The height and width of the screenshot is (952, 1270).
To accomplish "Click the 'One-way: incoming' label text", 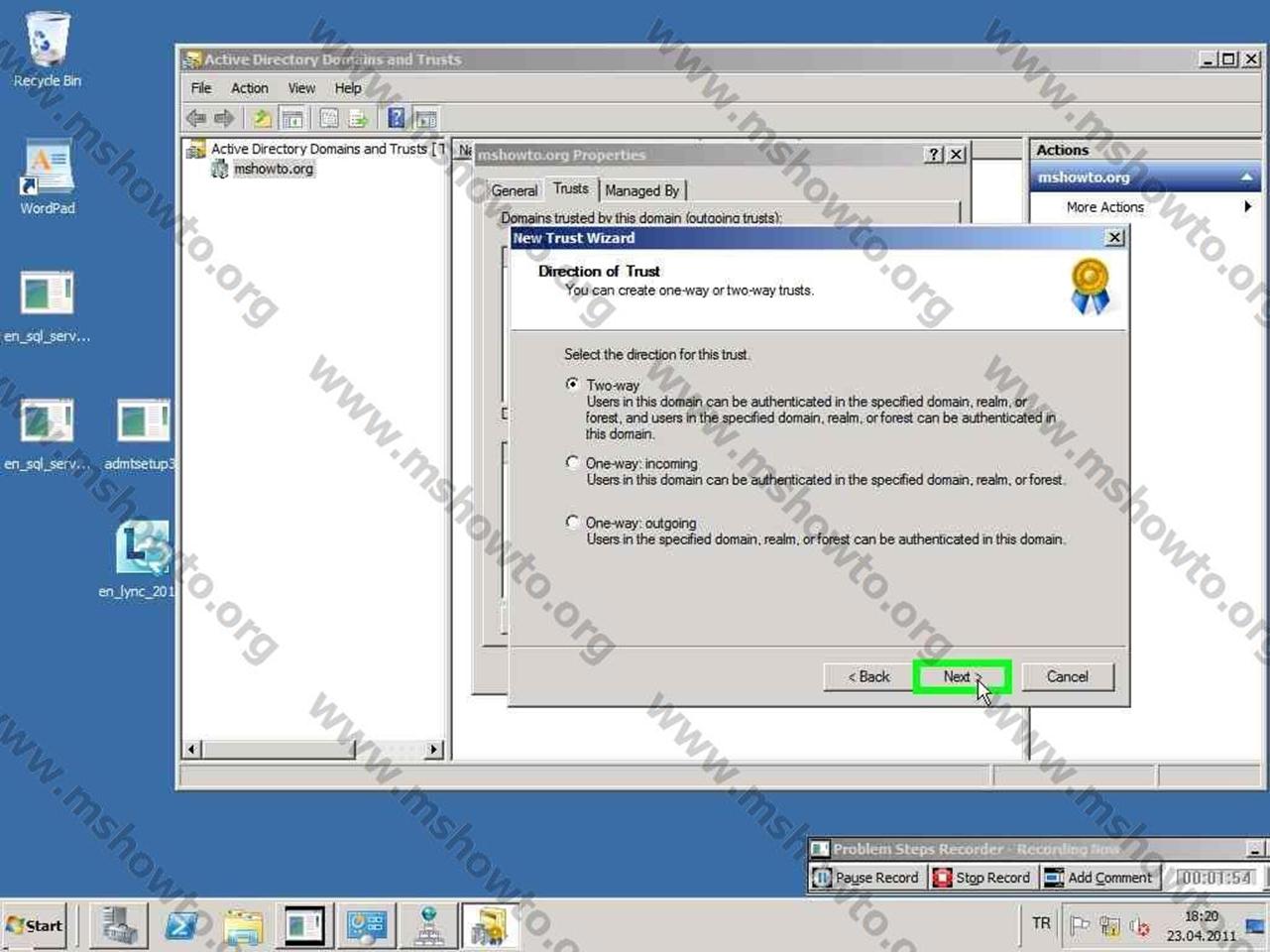I will click(x=641, y=463).
